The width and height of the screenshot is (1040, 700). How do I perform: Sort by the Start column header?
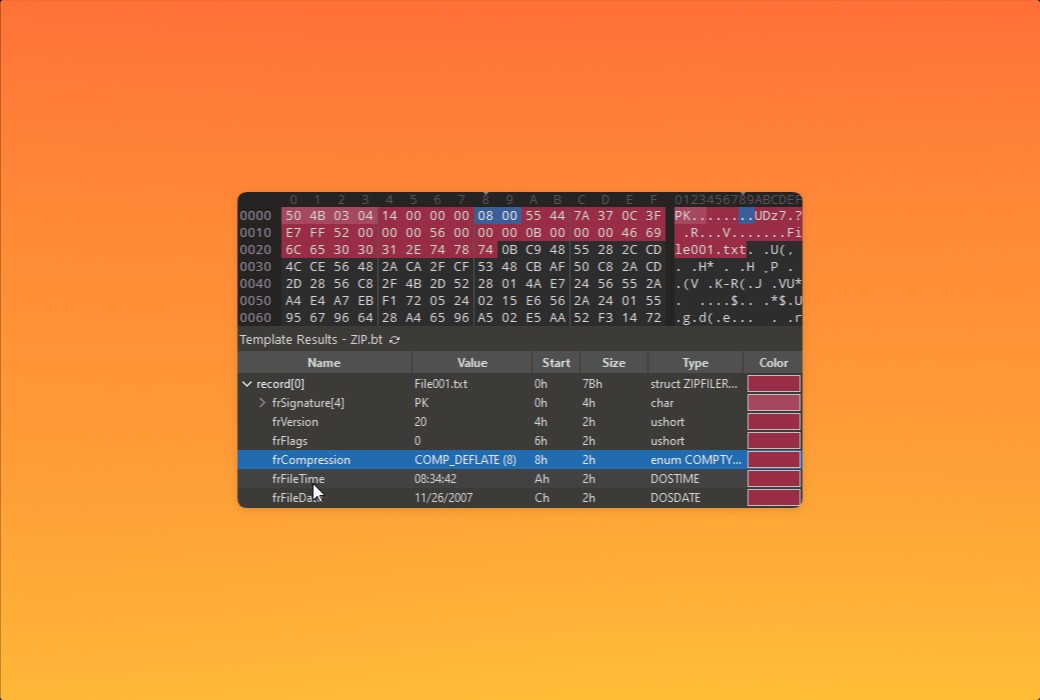tap(556, 362)
